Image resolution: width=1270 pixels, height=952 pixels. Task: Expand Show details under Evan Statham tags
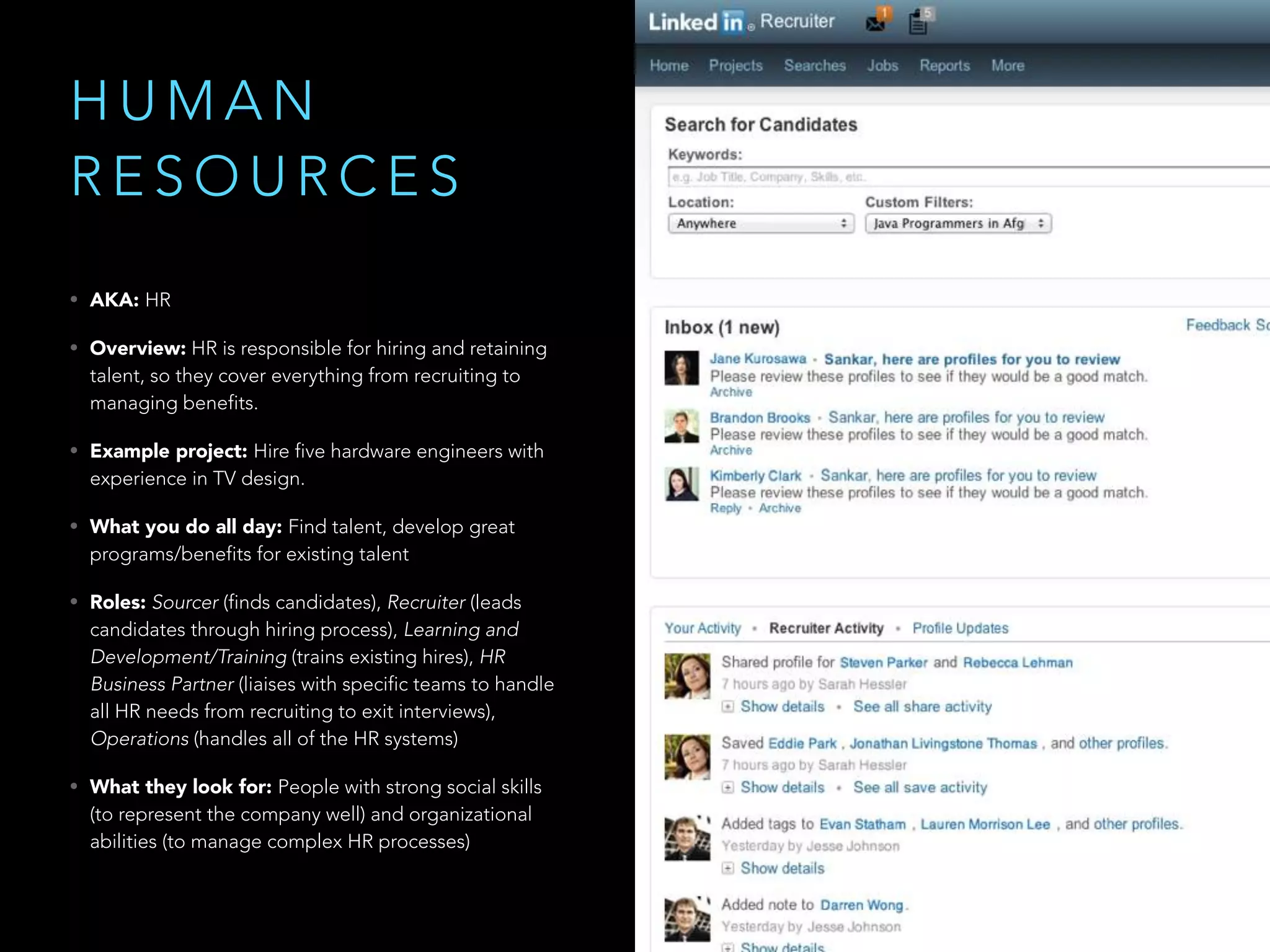[x=781, y=868]
